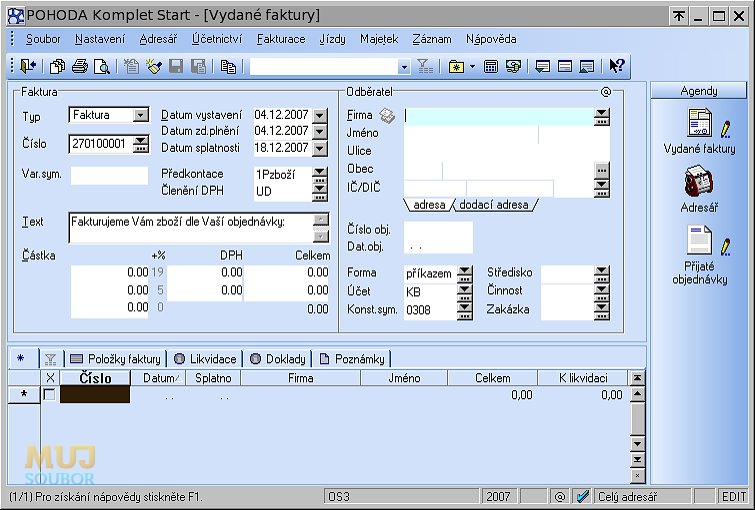Click the printer icon in toolbar
Screen dimensions: 755x510
pos(80,66)
